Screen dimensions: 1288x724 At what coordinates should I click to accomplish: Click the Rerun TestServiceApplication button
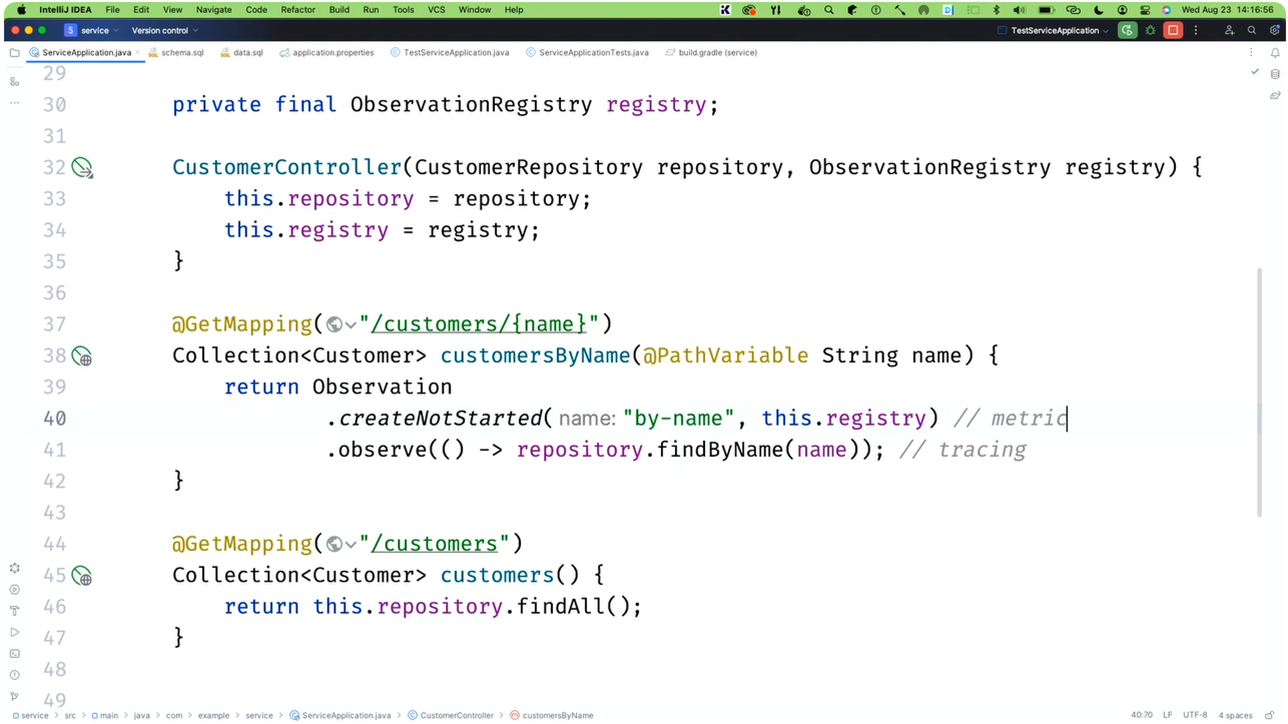(1127, 31)
